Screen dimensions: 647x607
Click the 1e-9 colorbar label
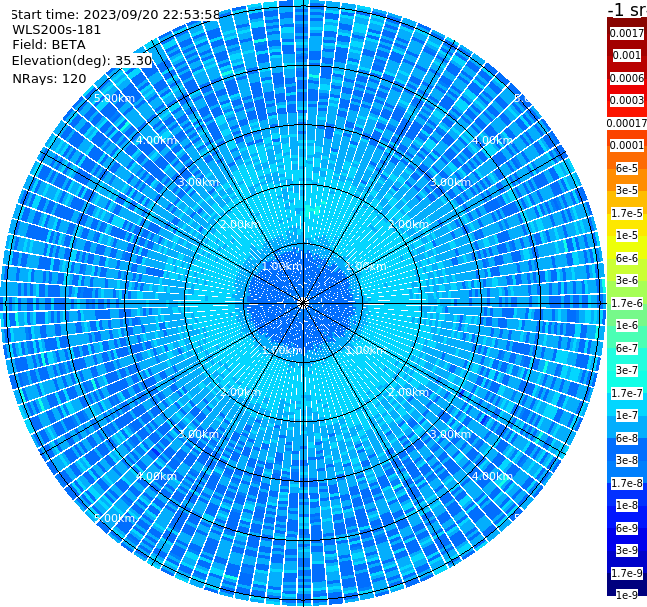(627, 595)
